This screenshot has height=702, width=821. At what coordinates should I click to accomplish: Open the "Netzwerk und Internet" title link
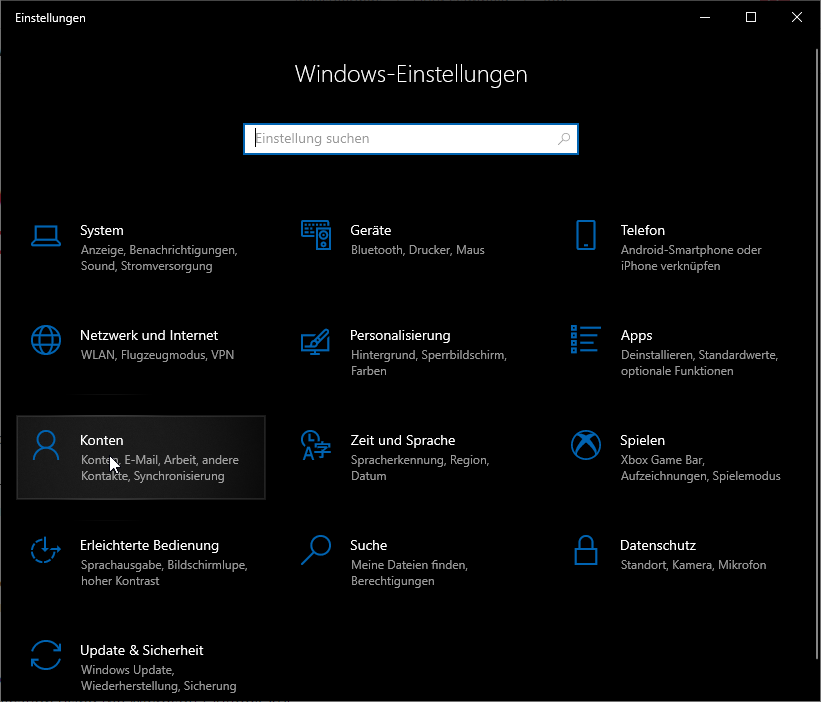(149, 335)
